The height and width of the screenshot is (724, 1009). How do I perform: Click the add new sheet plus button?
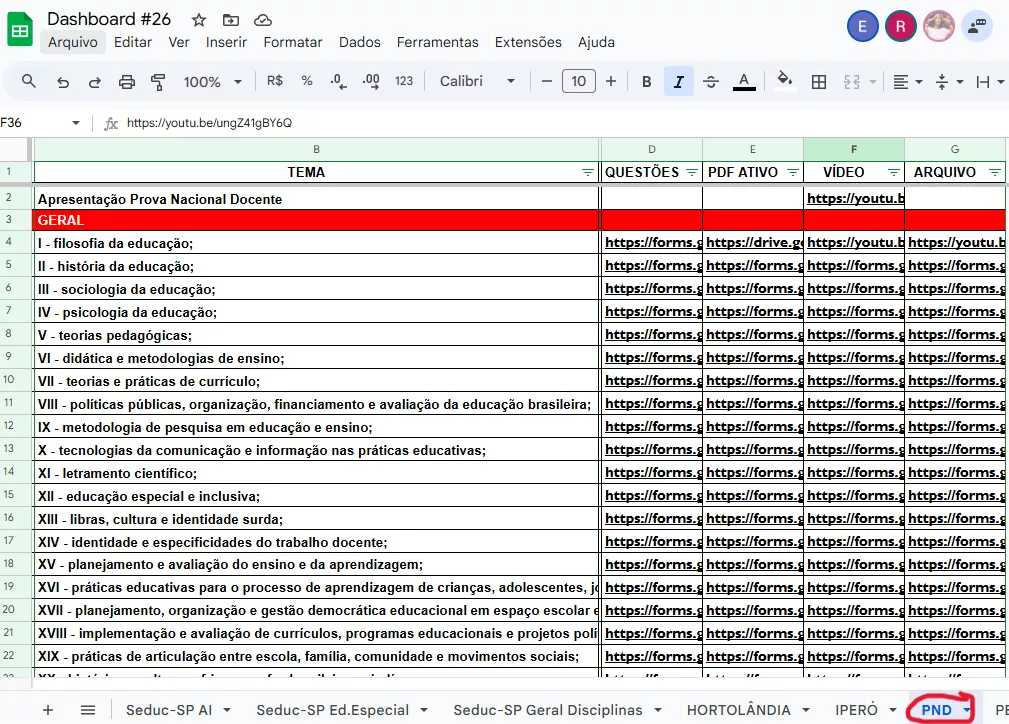(48, 710)
